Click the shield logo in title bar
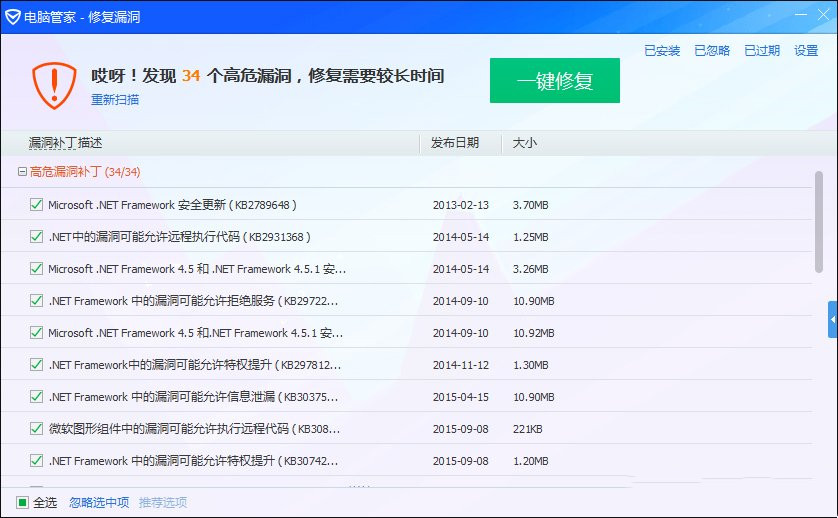 [12, 17]
